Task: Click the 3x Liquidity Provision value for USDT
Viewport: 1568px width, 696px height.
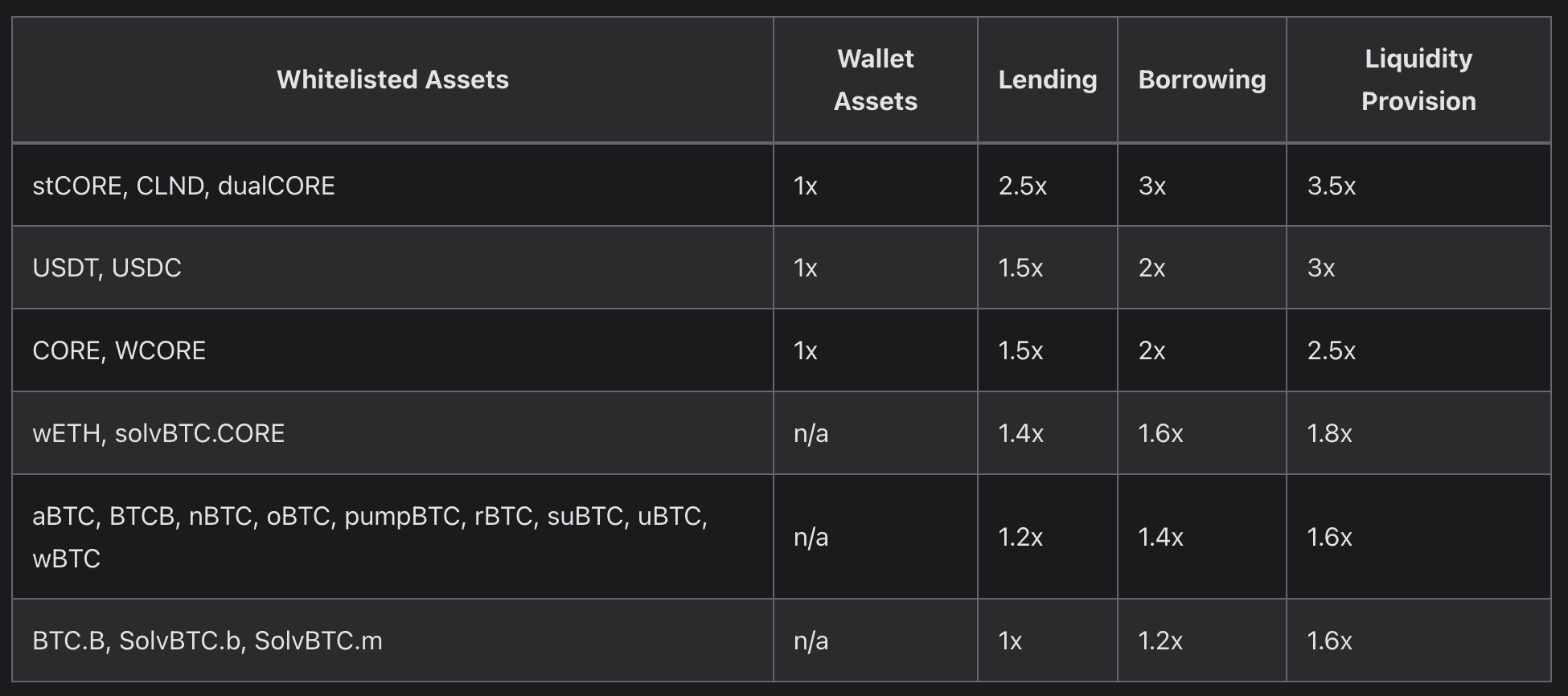Action: tap(1321, 268)
